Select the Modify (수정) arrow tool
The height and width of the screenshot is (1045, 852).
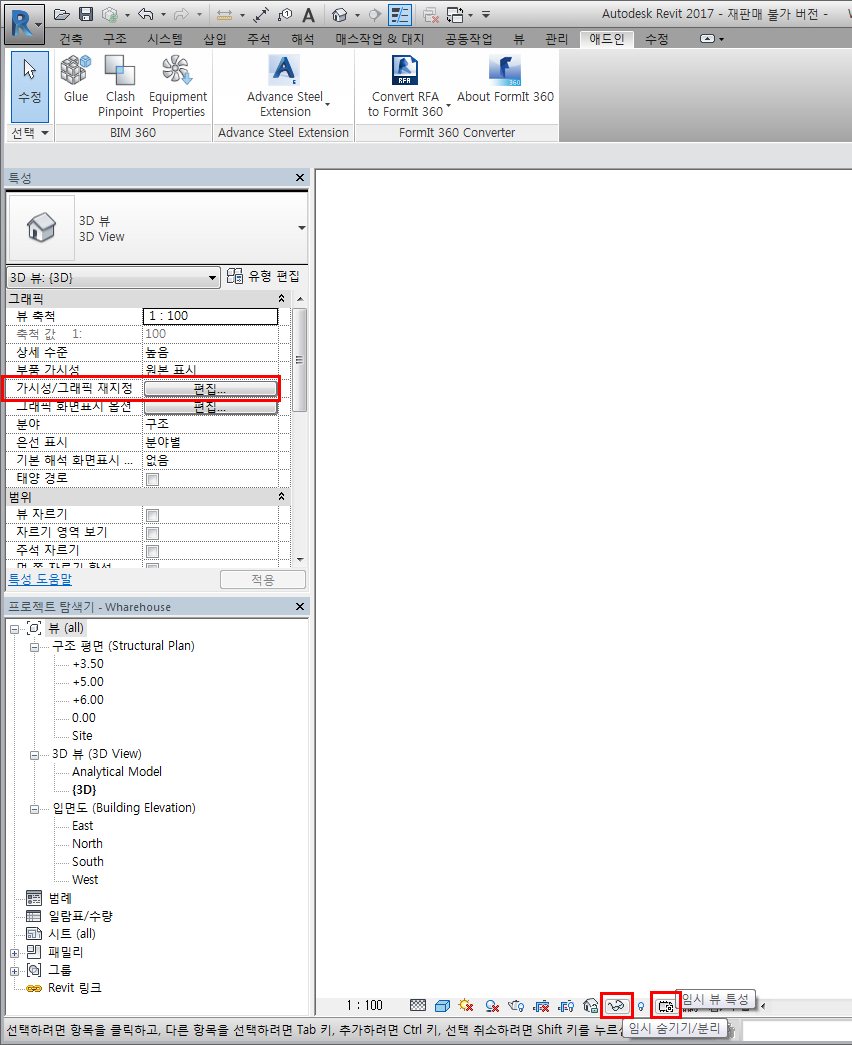click(30, 86)
